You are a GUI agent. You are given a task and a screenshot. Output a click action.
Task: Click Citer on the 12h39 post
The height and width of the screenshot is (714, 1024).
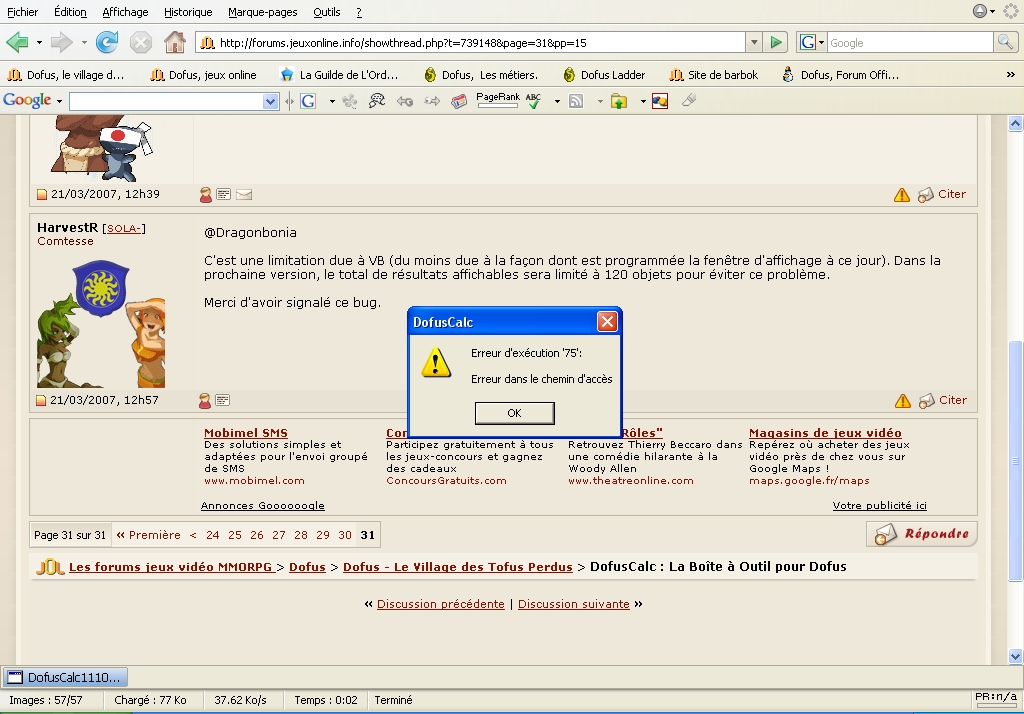(x=952, y=194)
